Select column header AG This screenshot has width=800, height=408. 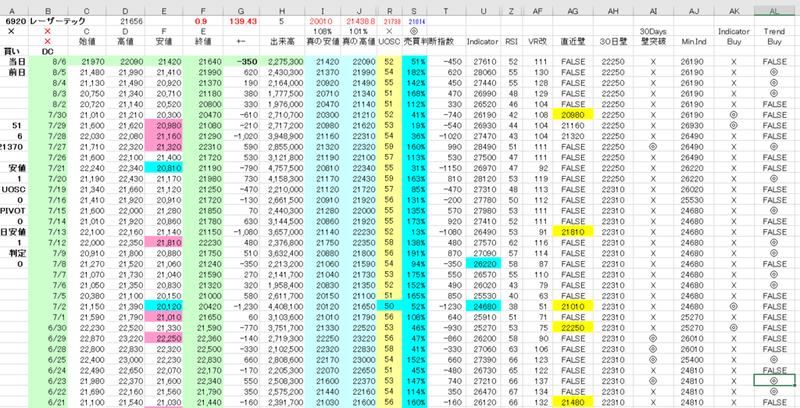572,11
